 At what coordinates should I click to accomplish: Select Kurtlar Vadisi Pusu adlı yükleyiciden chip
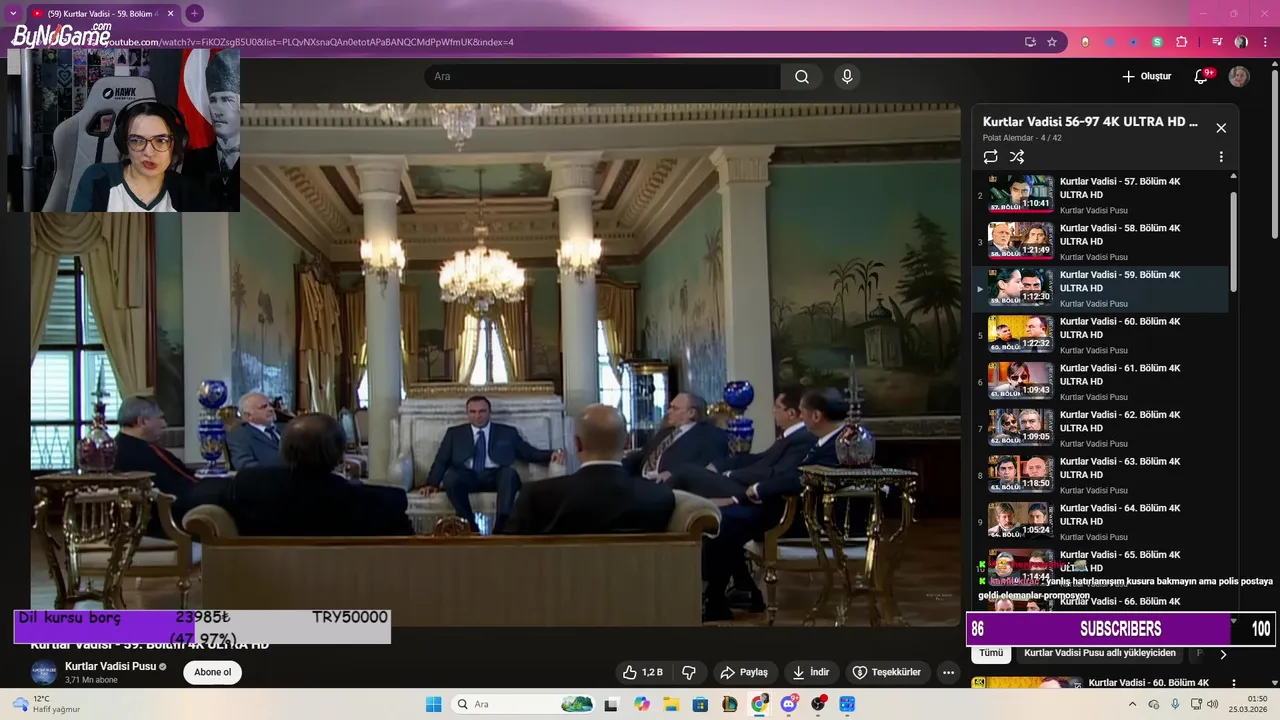click(x=1100, y=653)
